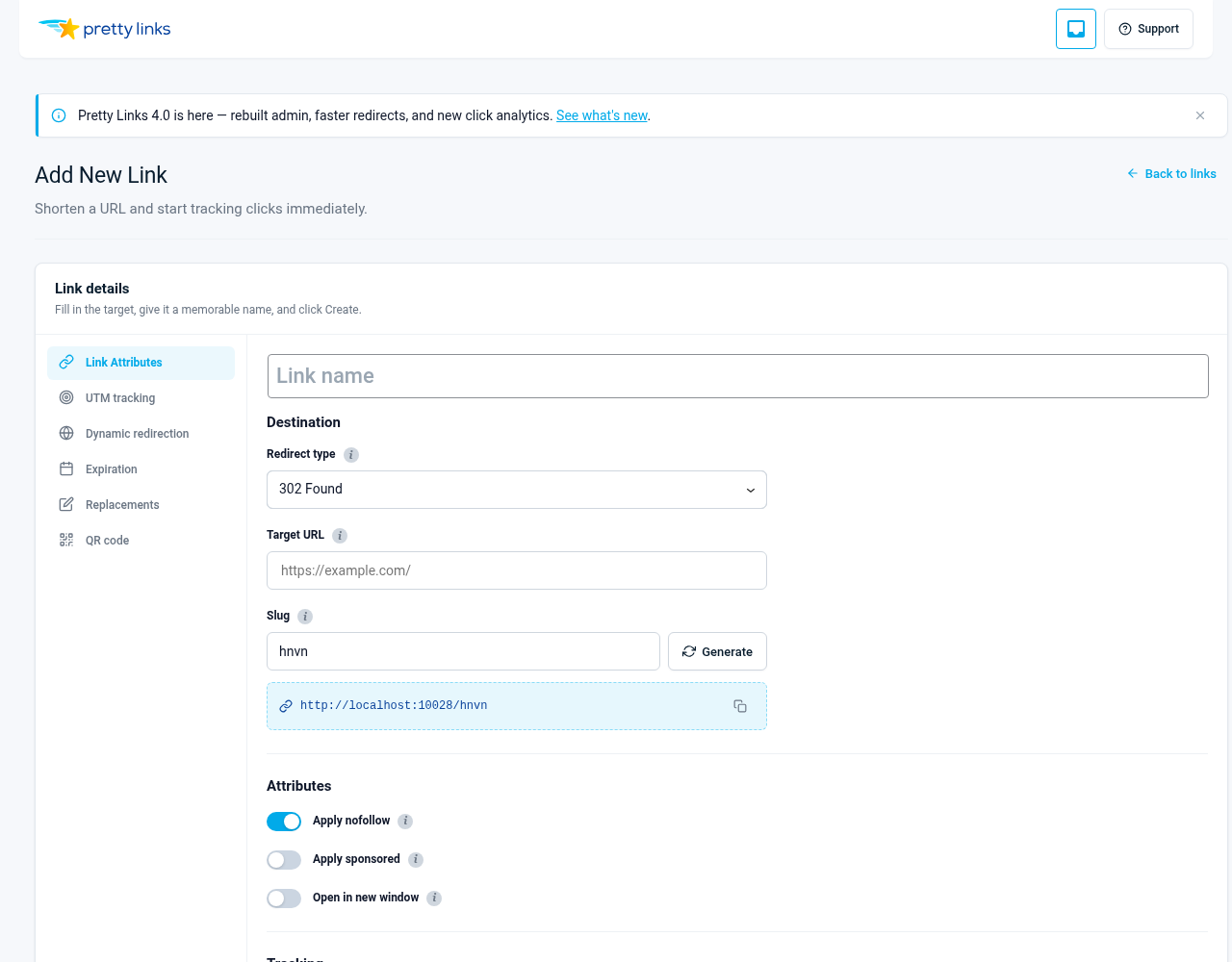Click the Target URL info icon
Viewport: 1232px width, 962px height.
tap(340, 536)
